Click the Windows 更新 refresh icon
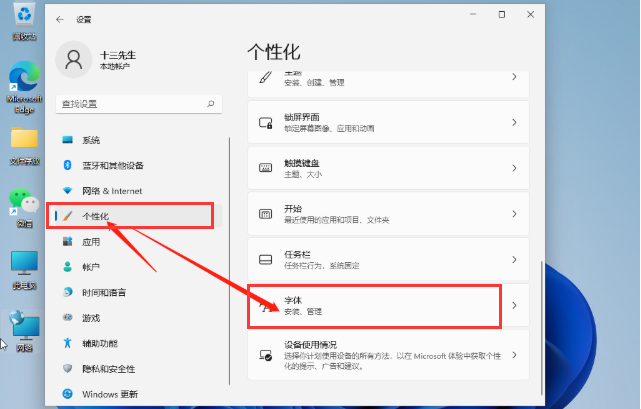This screenshot has width=641, height=409. [x=68, y=394]
